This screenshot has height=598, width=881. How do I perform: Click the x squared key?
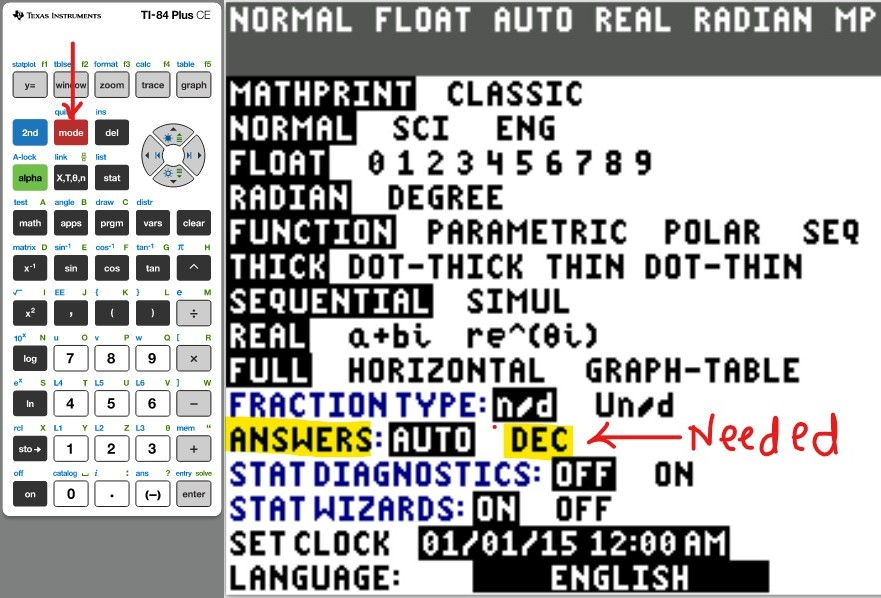click(x=30, y=313)
